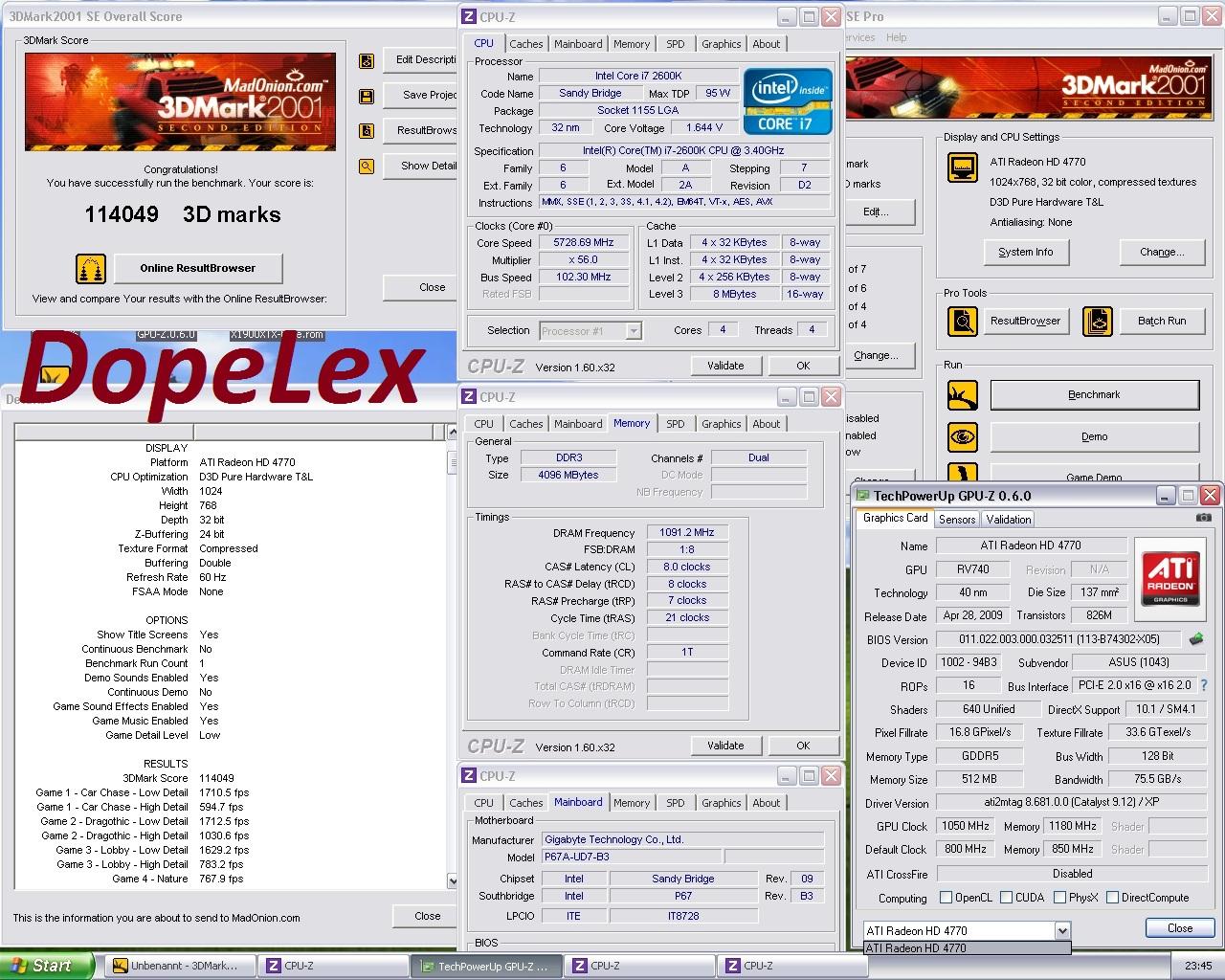Click the Bus Interface question mark icon
The height and width of the screenshot is (980, 1225).
click(1204, 685)
